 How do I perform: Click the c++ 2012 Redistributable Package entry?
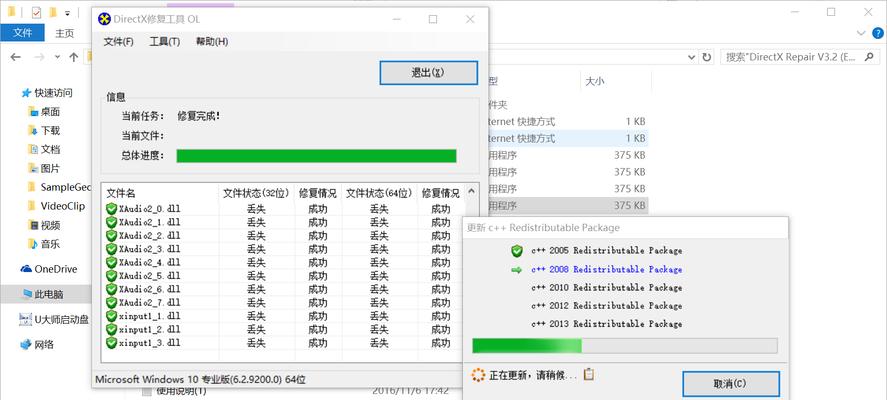[x=606, y=306]
